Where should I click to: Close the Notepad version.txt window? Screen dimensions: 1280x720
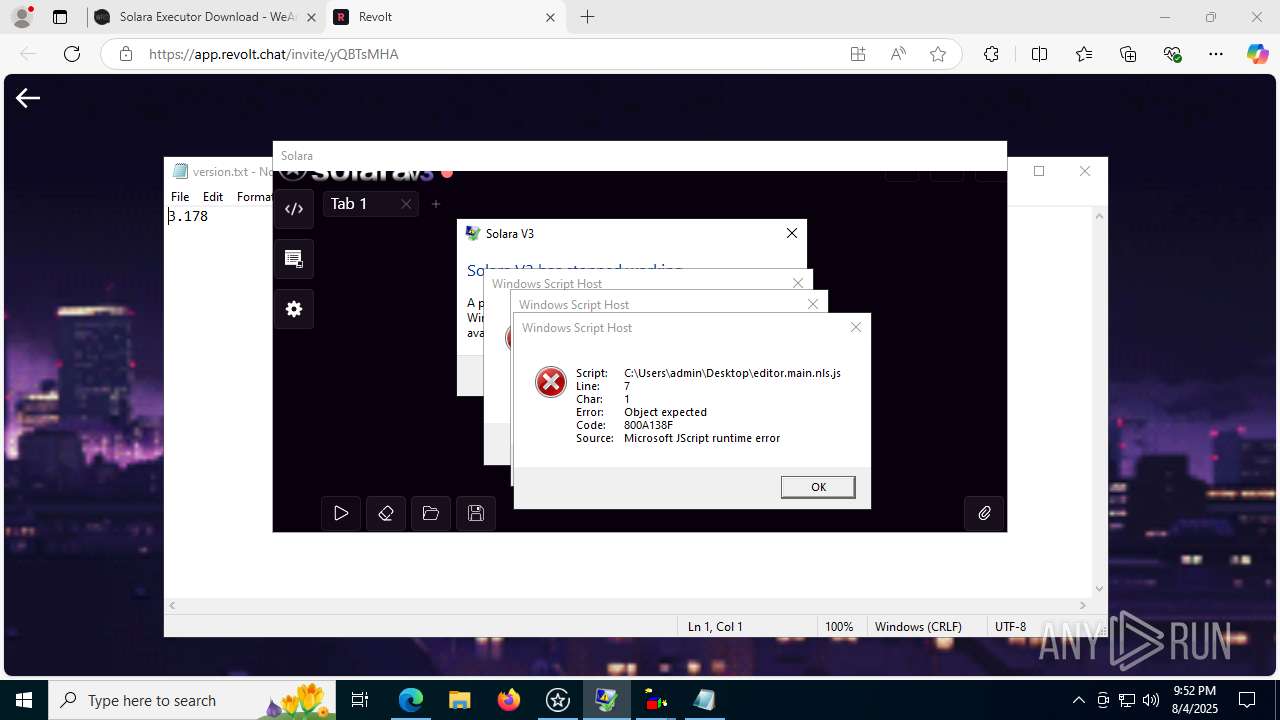pos(1085,171)
